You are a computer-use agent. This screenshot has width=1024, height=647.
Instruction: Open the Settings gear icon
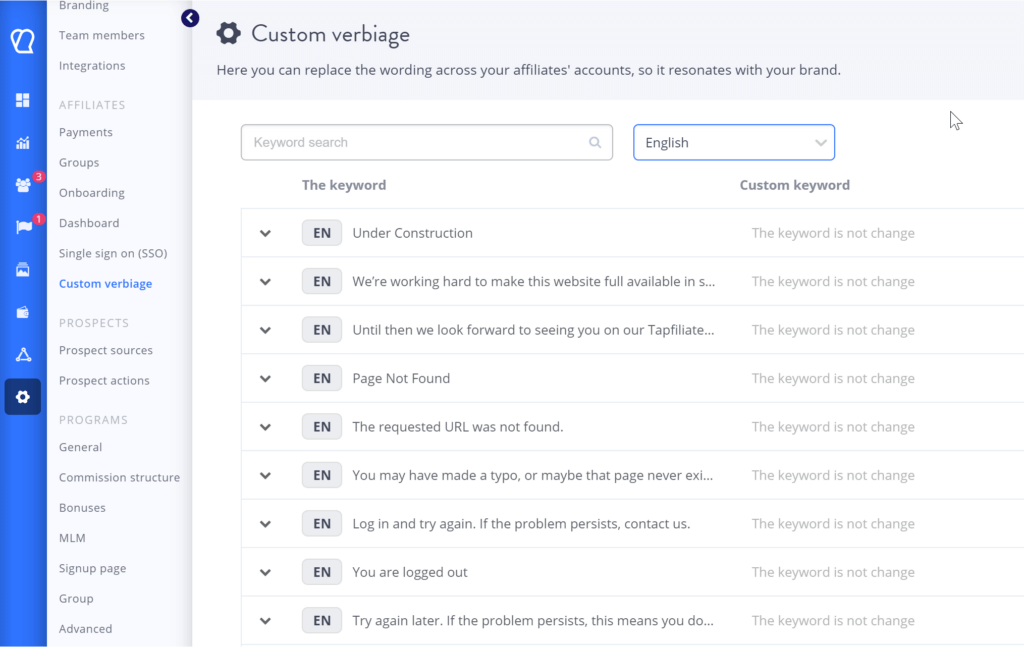click(22, 397)
